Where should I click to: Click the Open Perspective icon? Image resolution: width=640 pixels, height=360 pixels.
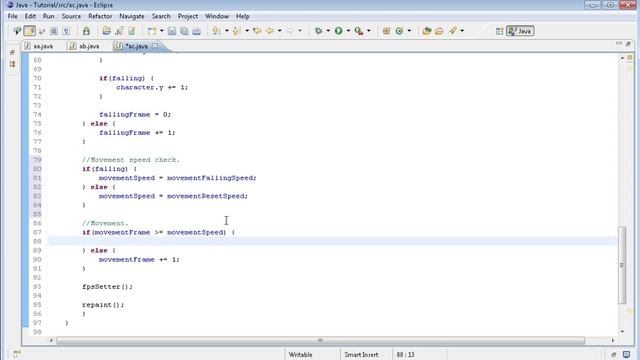click(x=499, y=31)
